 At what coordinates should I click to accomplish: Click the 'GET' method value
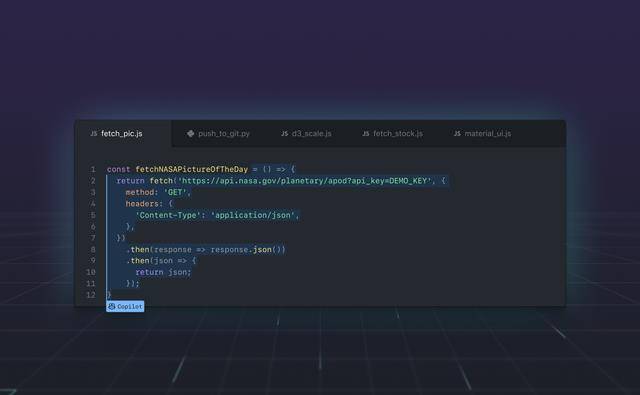click(x=175, y=192)
